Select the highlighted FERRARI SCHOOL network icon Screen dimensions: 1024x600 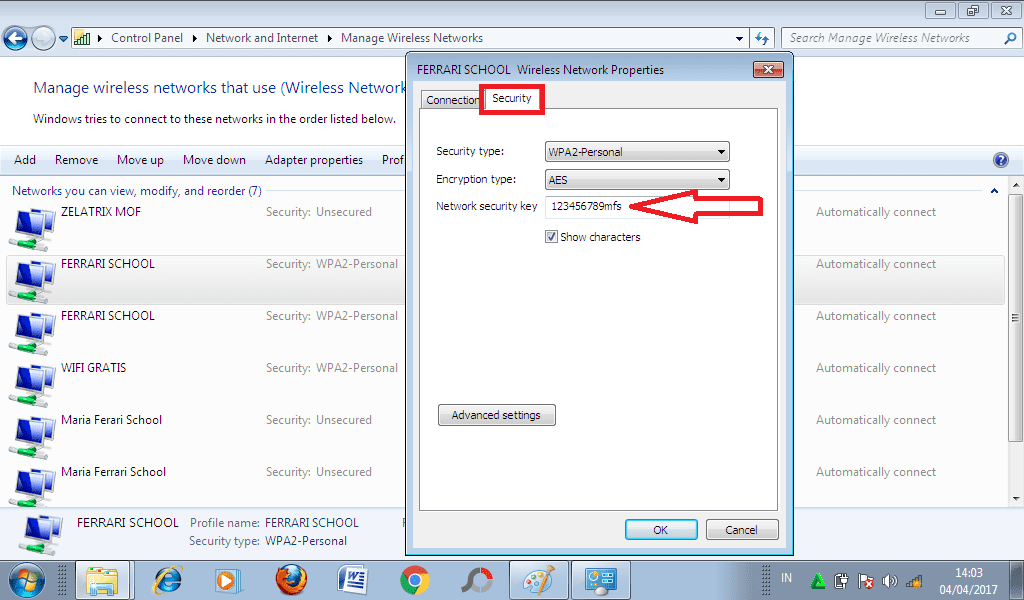pos(31,280)
